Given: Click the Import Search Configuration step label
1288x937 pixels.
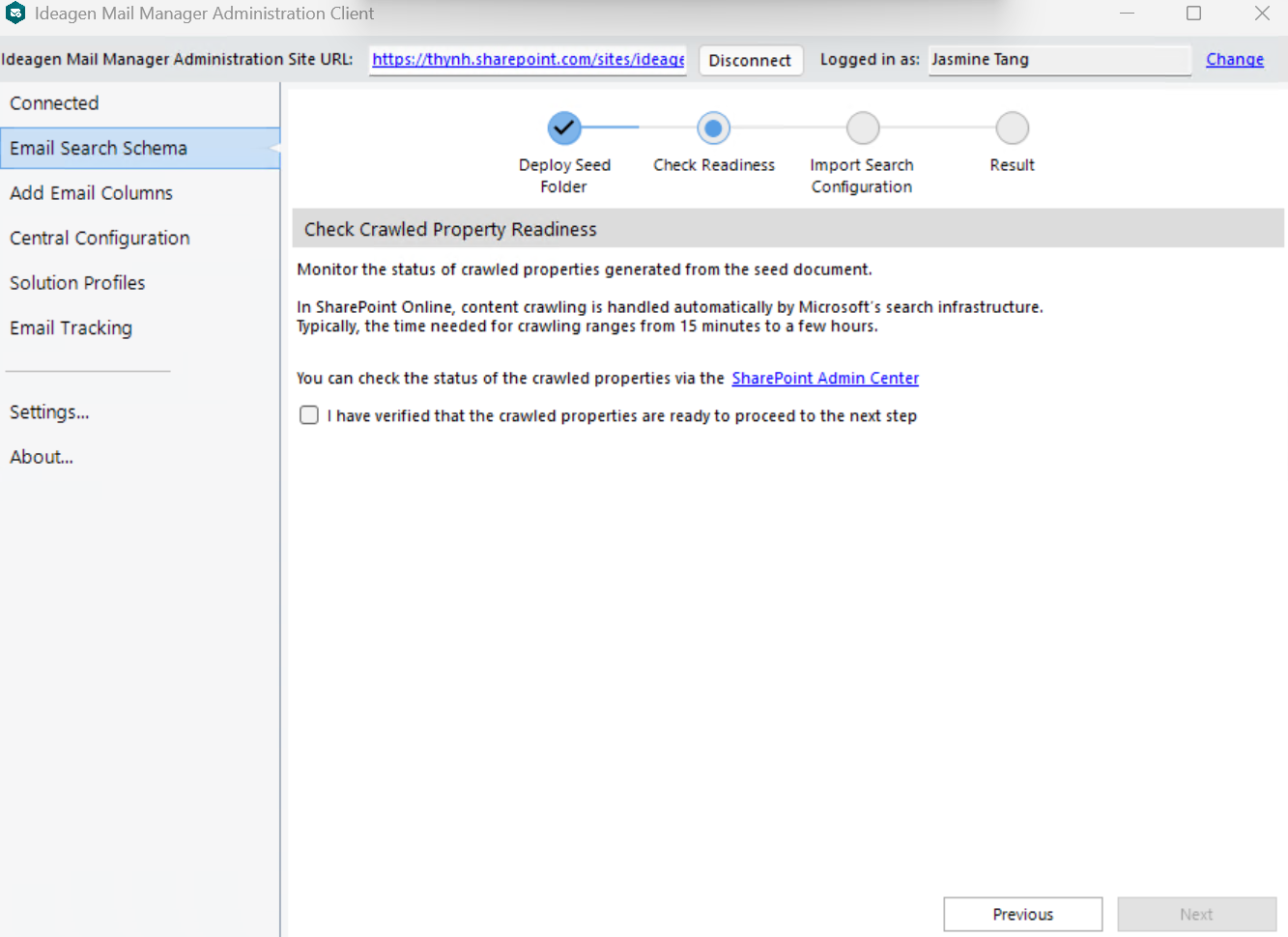Looking at the screenshot, I should 862,176.
